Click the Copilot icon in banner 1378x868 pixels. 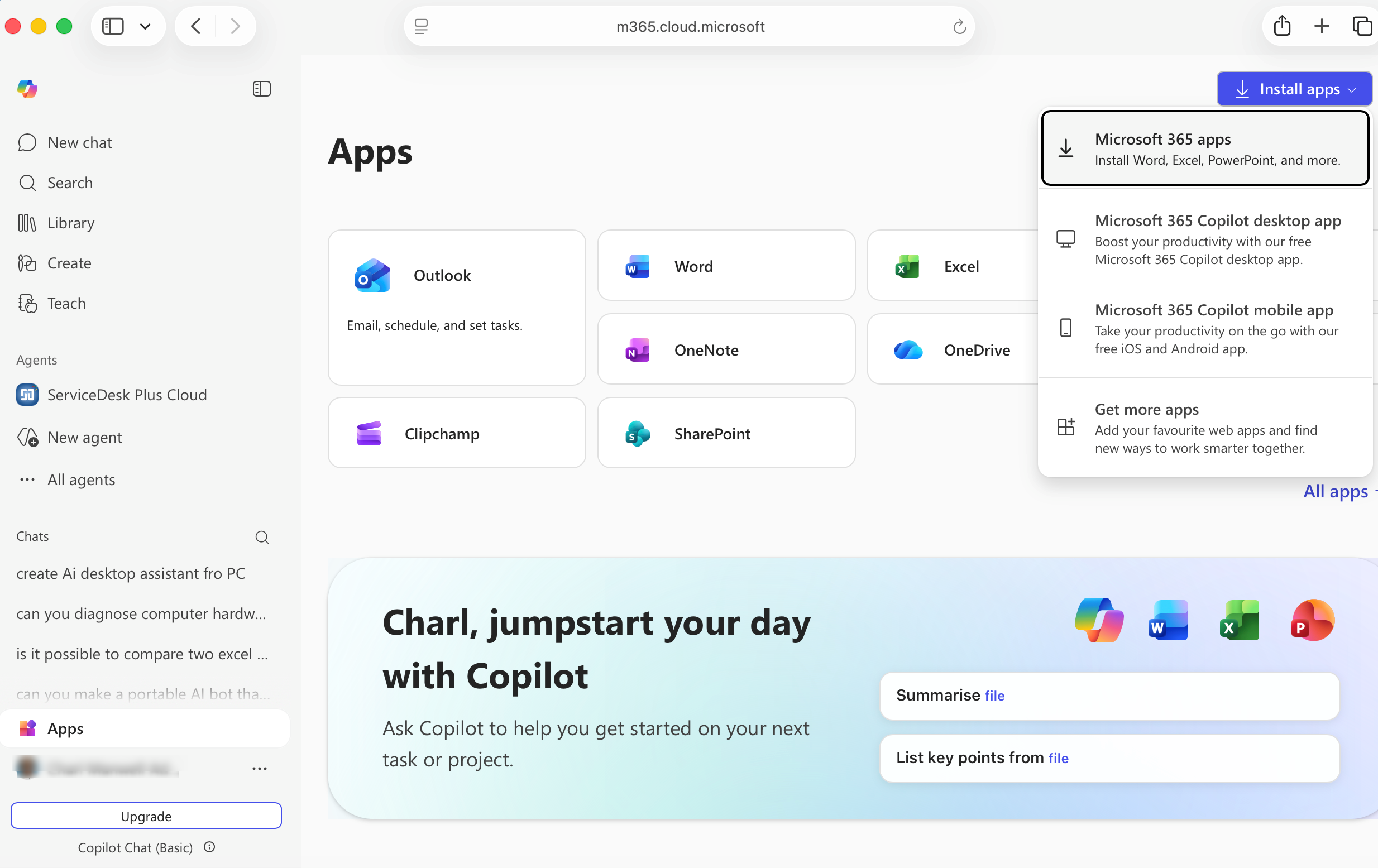[x=1099, y=620]
